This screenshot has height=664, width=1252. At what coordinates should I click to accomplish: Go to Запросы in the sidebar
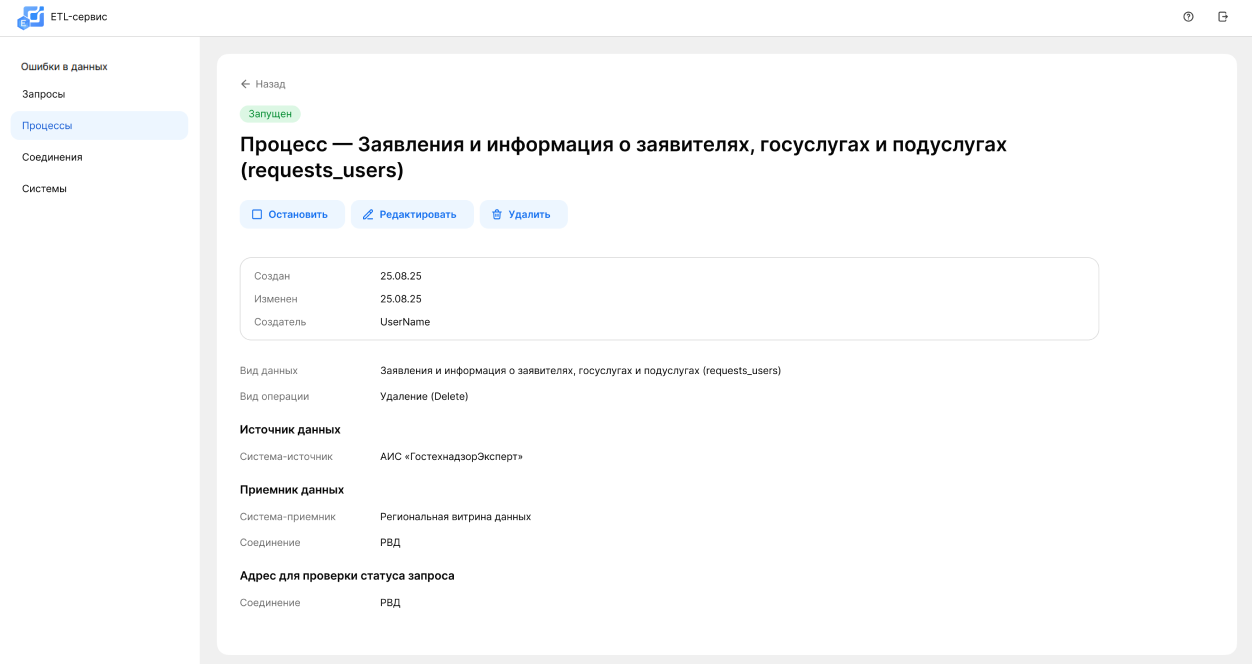tap(44, 94)
